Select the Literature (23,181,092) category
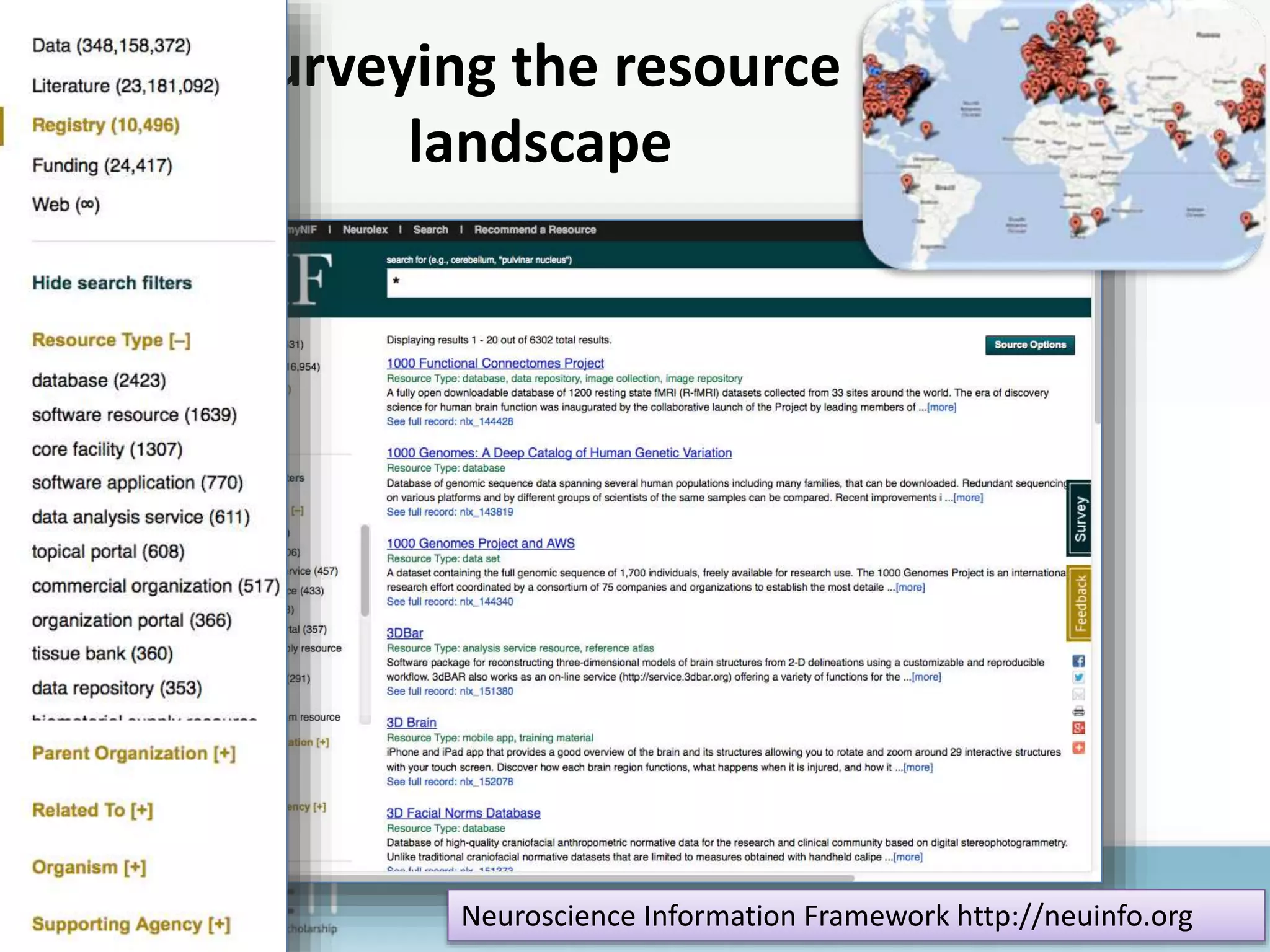The height and width of the screenshot is (952, 1270). (x=126, y=86)
